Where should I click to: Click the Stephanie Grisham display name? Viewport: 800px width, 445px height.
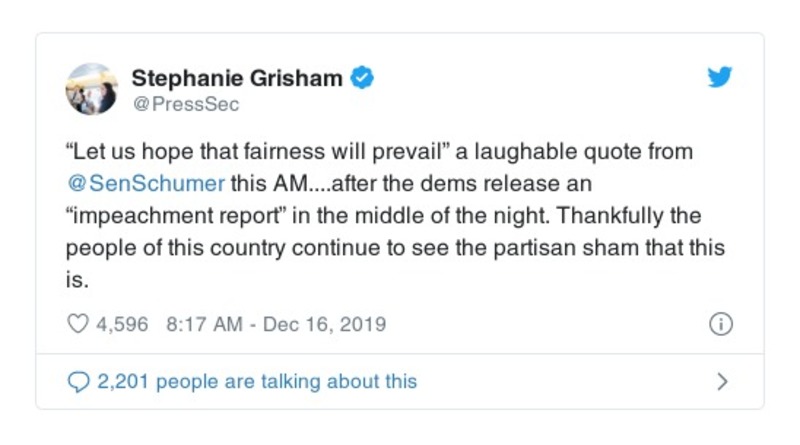click(x=239, y=78)
